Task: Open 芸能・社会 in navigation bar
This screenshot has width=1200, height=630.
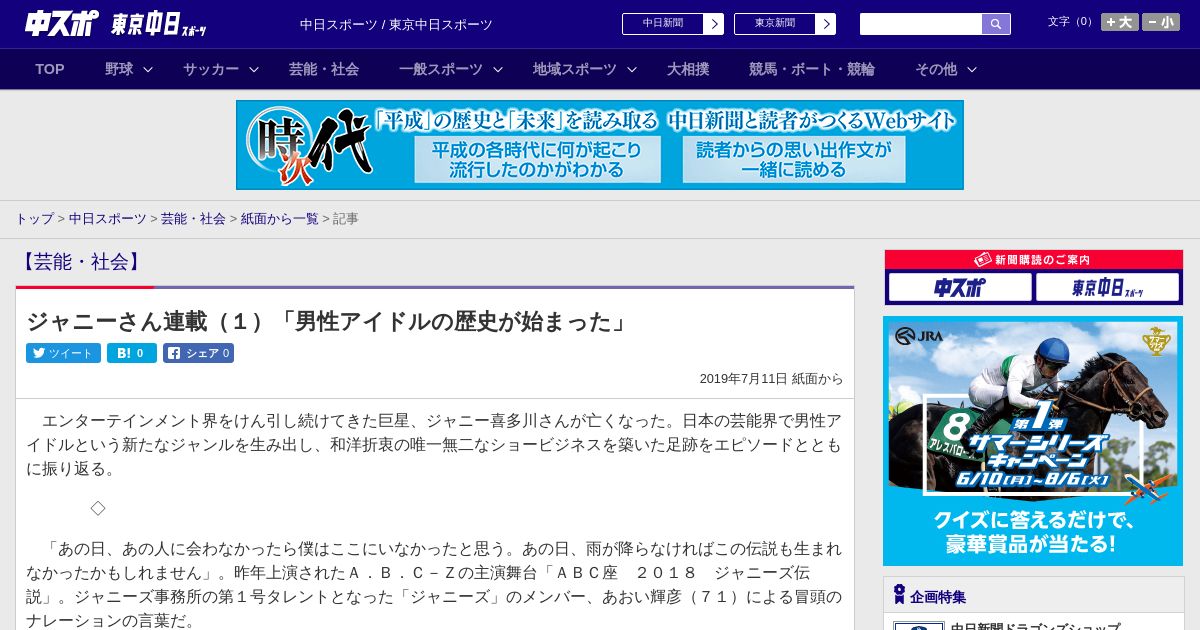Action: [324, 69]
